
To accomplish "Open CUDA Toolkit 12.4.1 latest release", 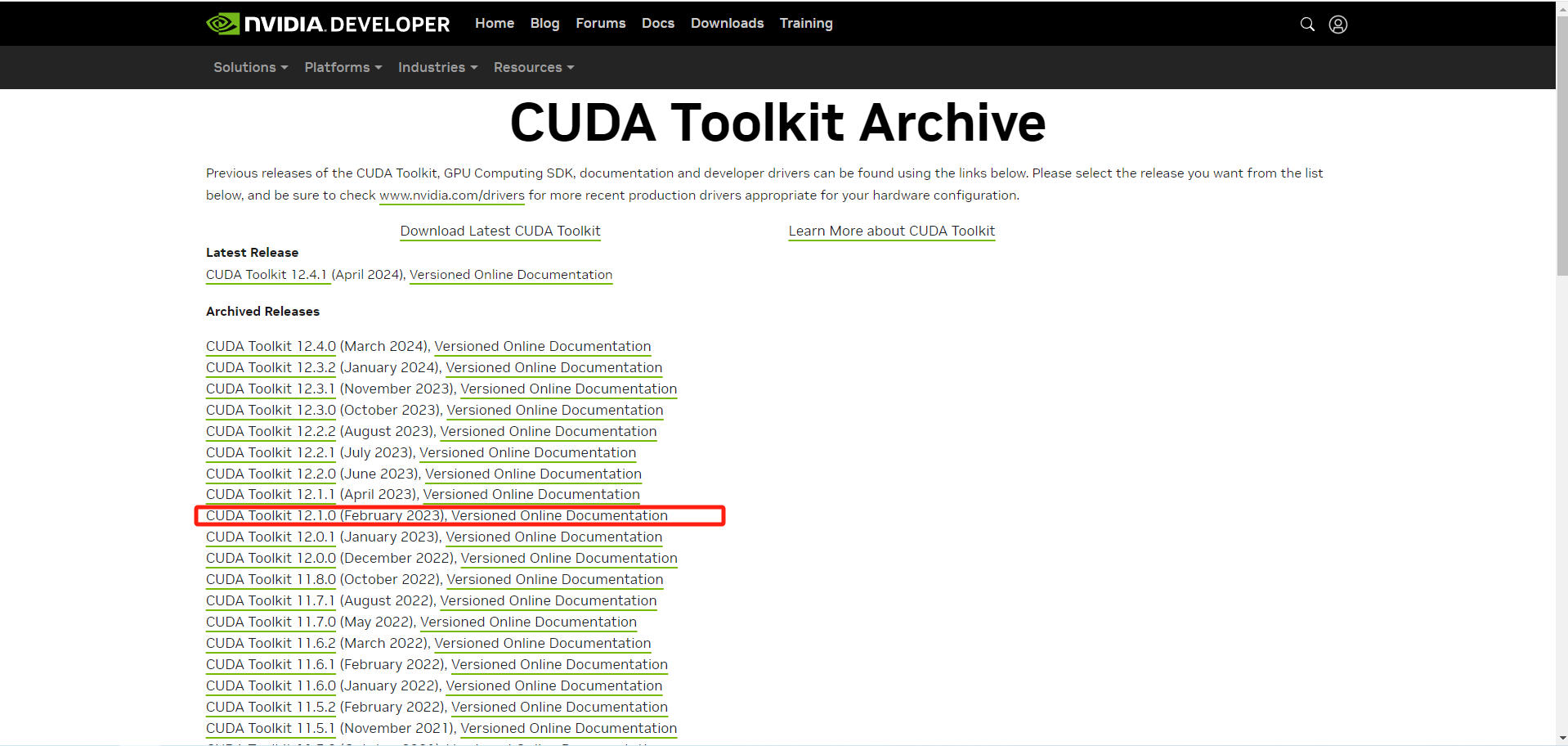I will pyautogui.click(x=267, y=275).
